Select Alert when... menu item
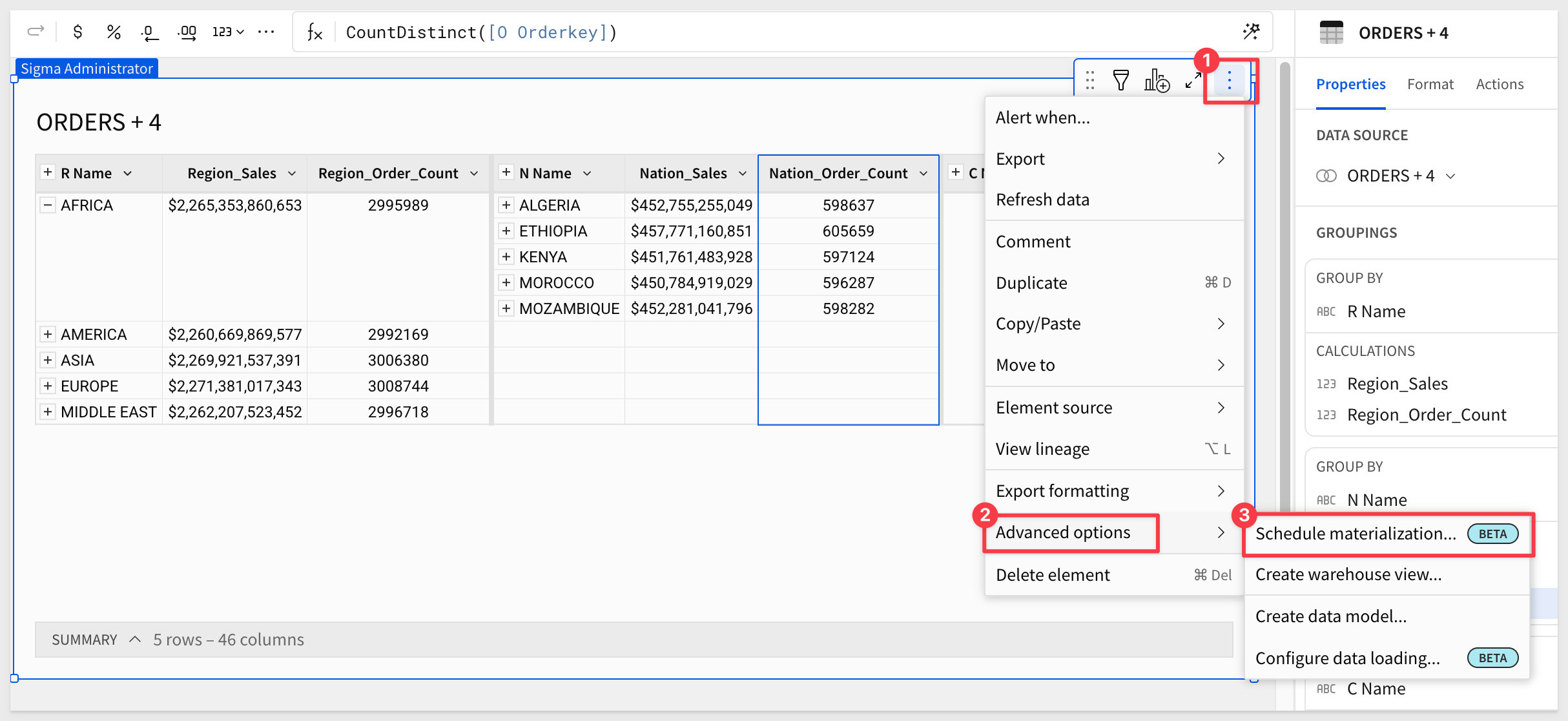Viewport: 1568px width, 721px height. pyautogui.click(x=1114, y=118)
